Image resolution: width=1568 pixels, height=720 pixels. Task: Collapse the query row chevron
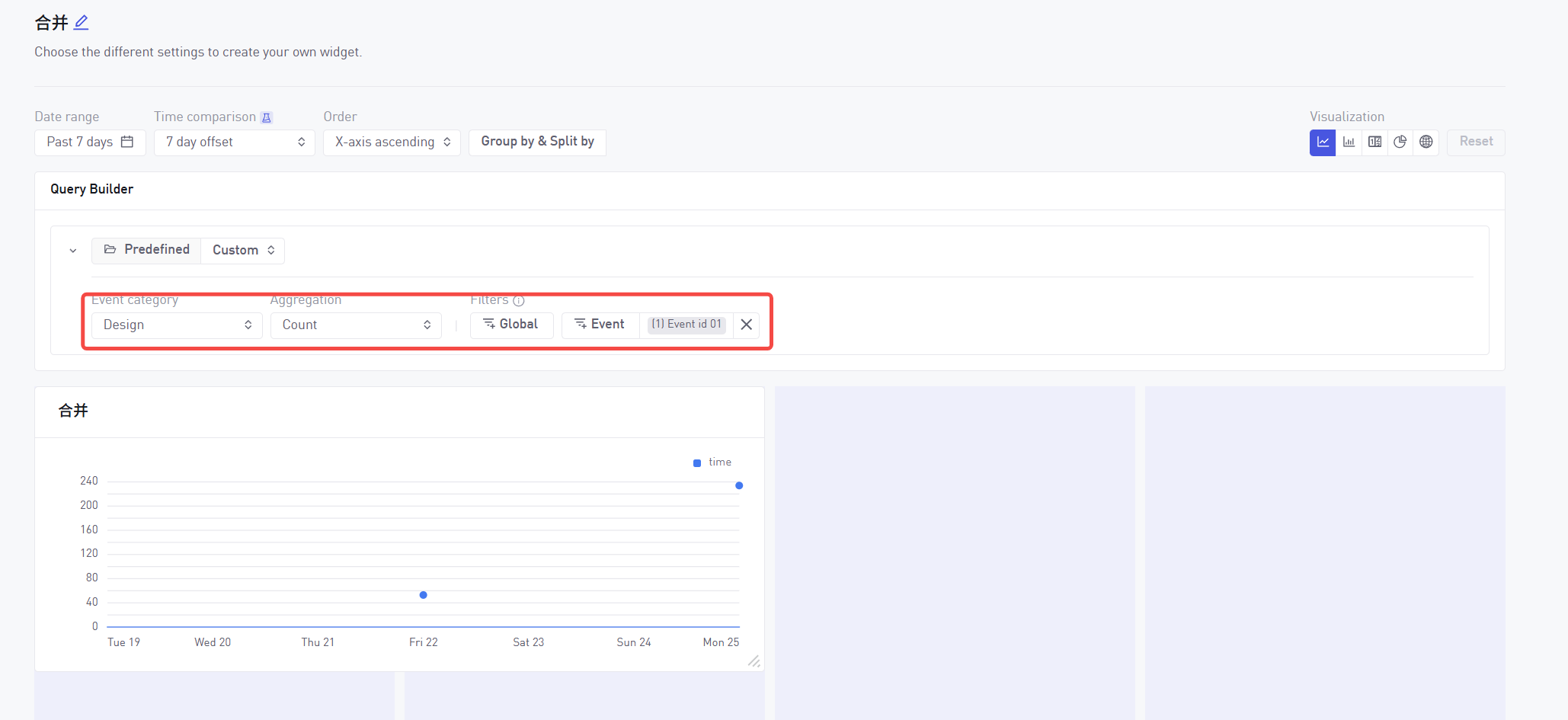(73, 251)
